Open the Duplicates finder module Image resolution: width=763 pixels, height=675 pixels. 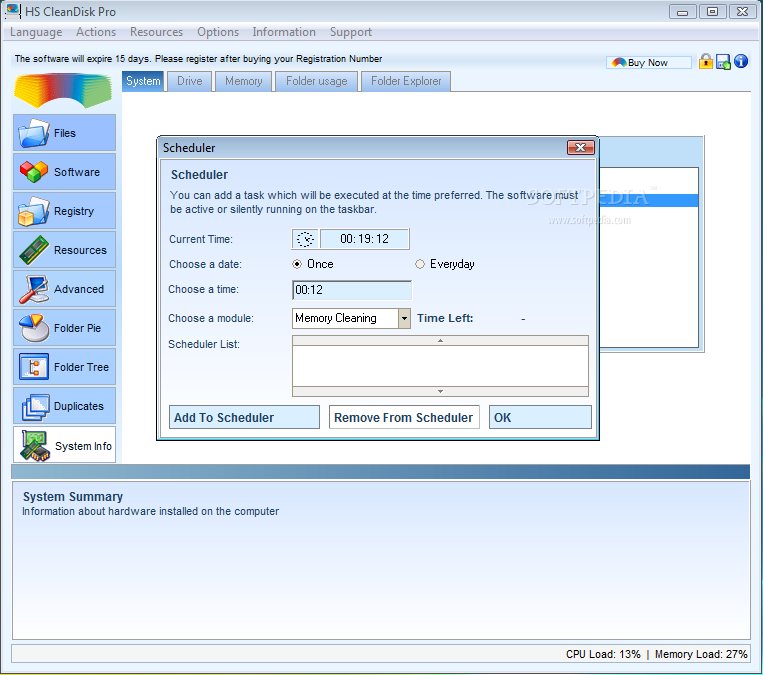(64, 405)
